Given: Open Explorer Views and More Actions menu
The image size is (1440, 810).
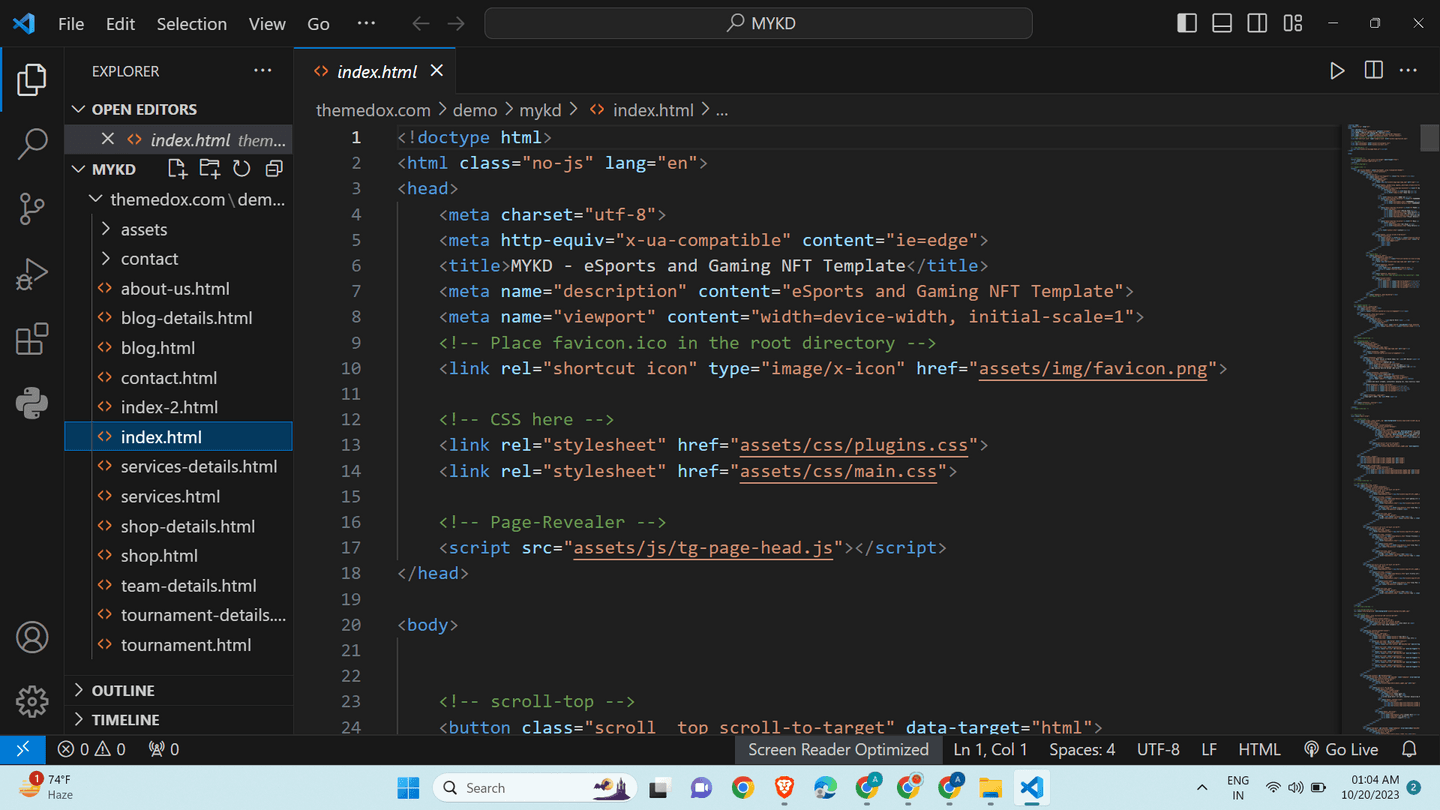Looking at the screenshot, I should [263, 70].
